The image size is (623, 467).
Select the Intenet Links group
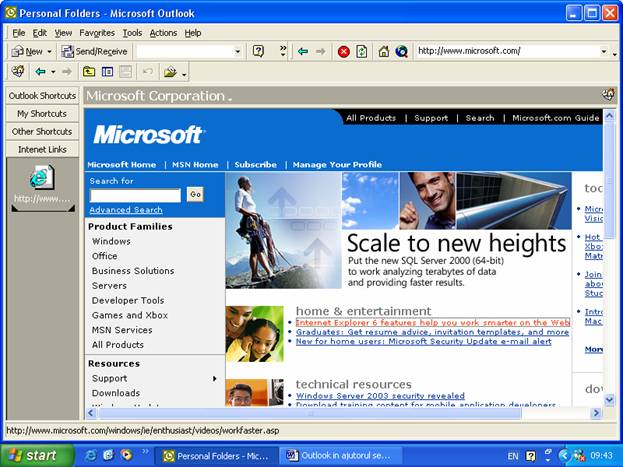42,149
